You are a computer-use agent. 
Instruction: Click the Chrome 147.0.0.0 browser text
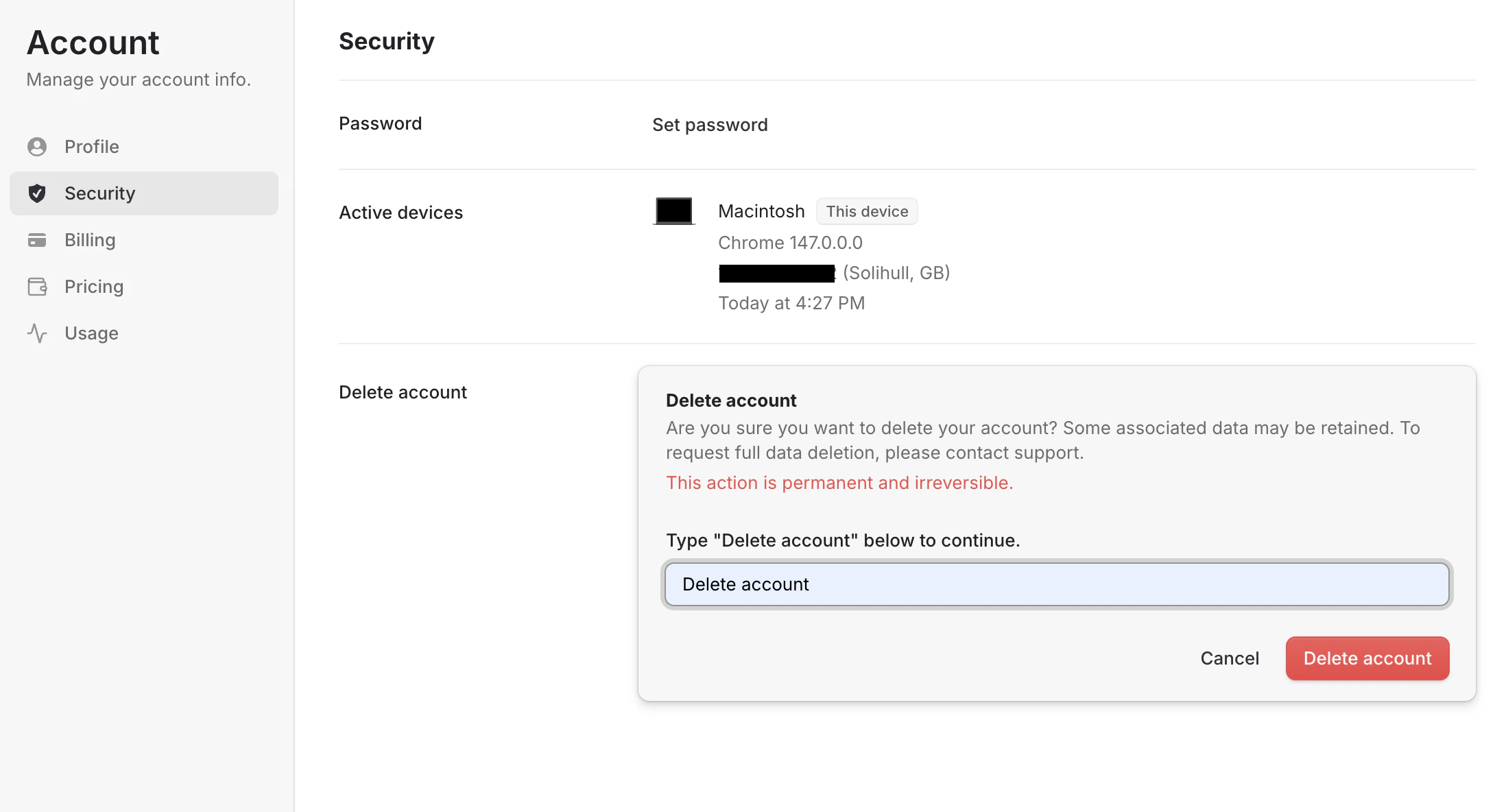pos(790,243)
